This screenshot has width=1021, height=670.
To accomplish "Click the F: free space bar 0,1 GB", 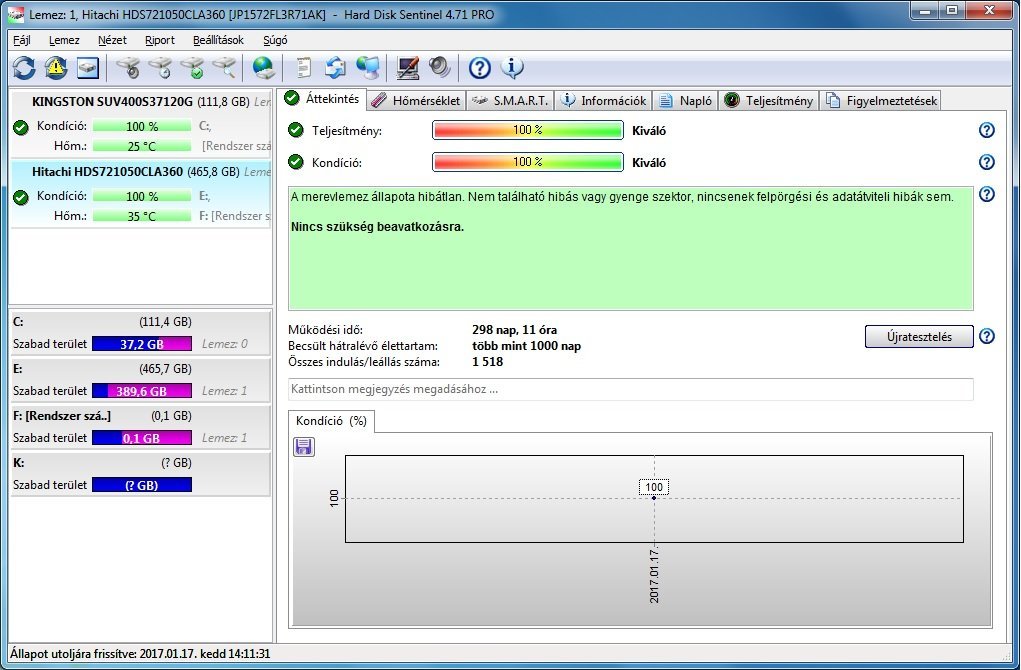I will 142,438.
